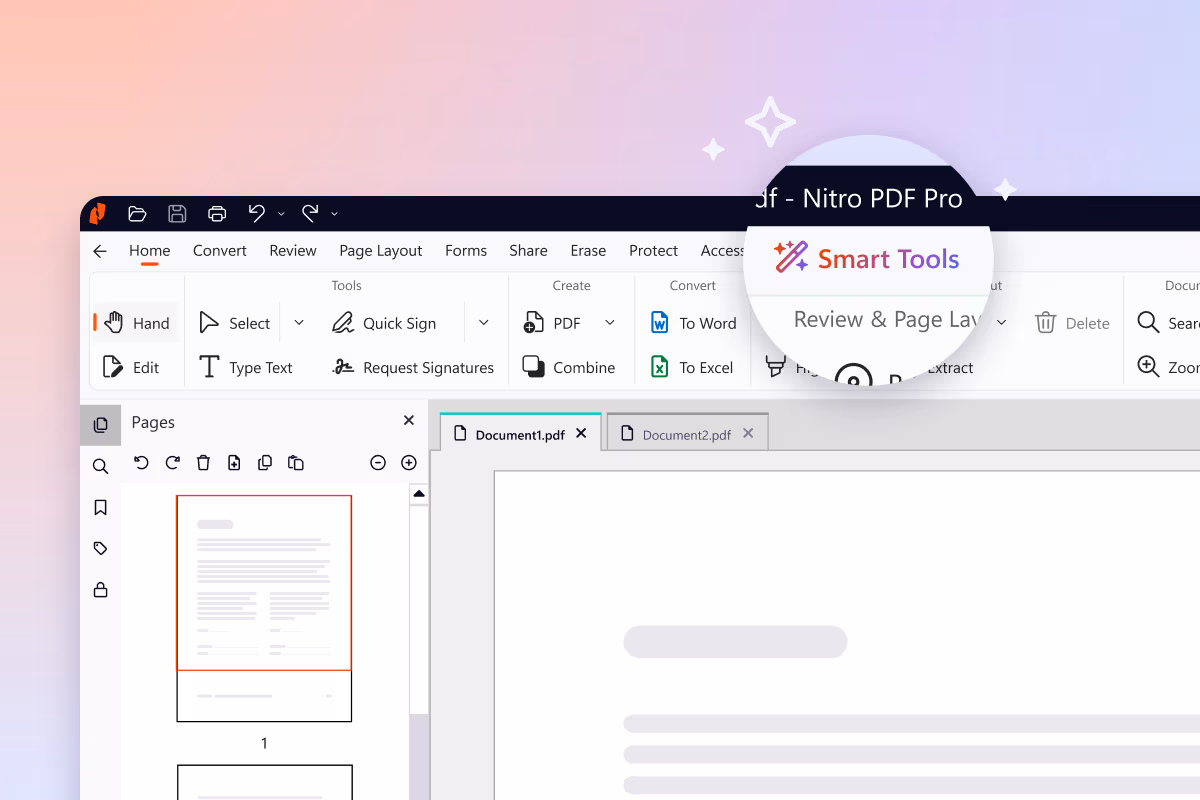Close the Document1.pdf tab
This screenshot has height=800, width=1200.
click(x=582, y=433)
